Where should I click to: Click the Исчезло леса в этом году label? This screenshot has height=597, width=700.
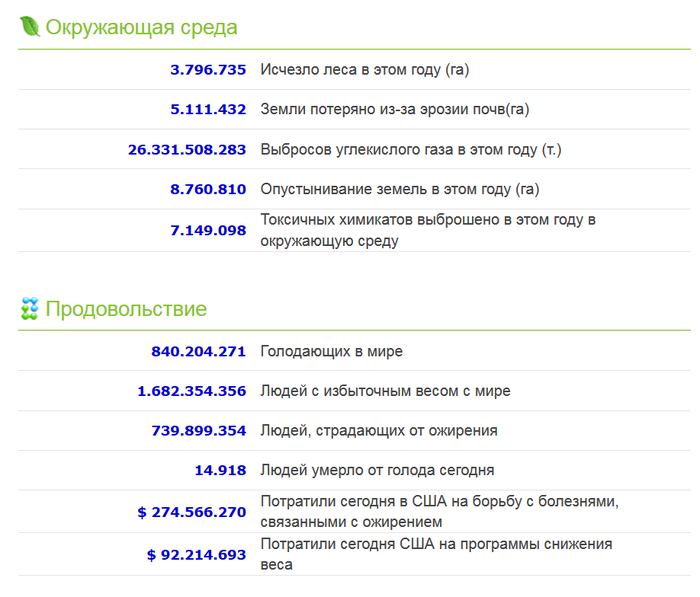(364, 70)
